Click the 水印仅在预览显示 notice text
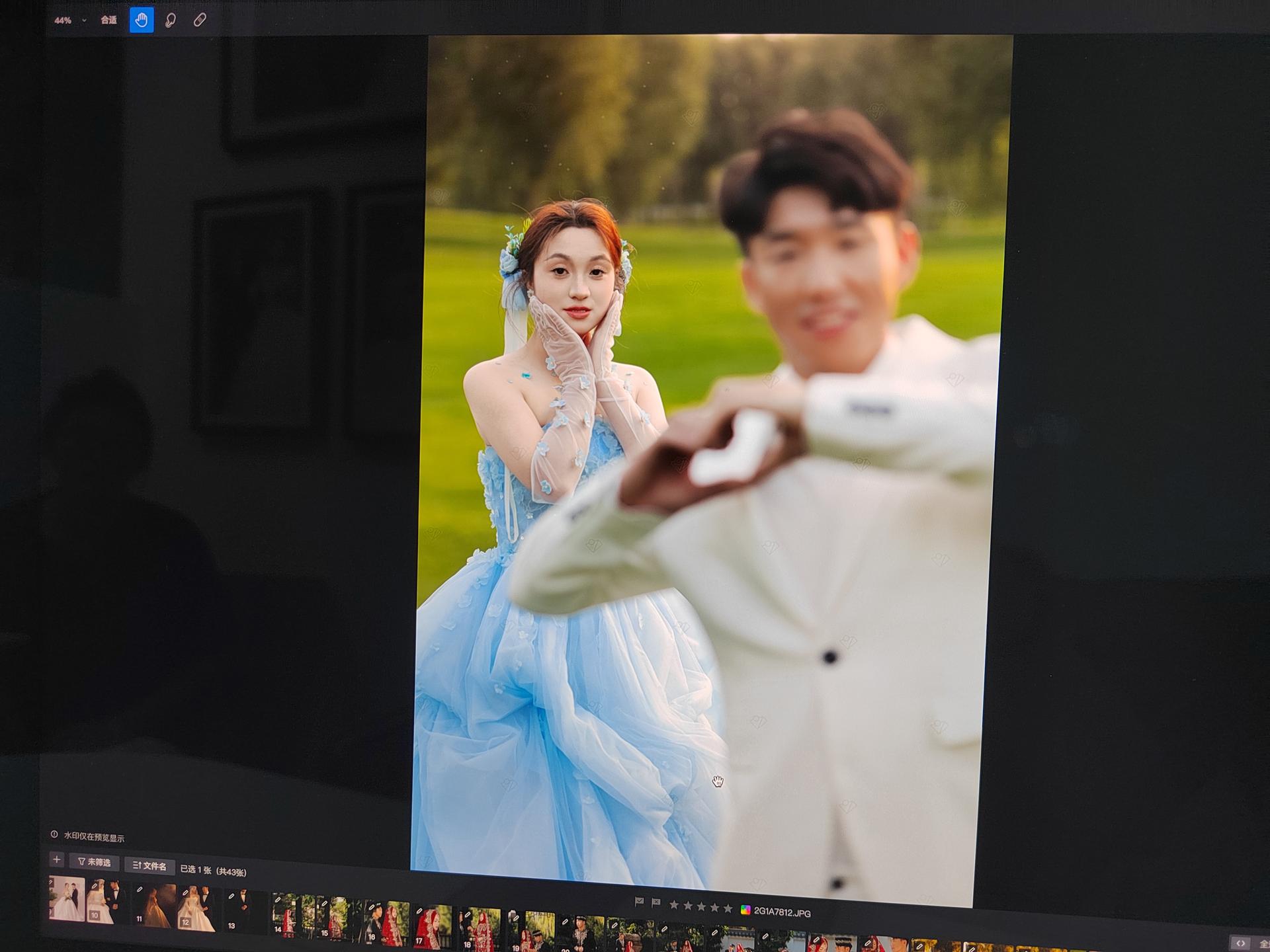Image resolution: width=1270 pixels, height=952 pixels. pyautogui.click(x=94, y=837)
